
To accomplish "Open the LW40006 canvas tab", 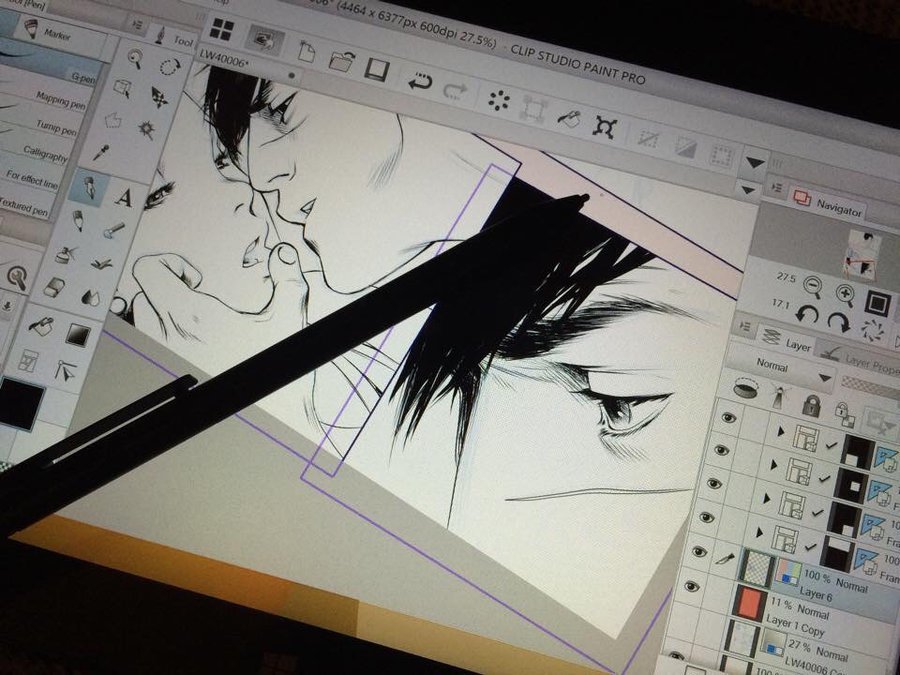I will point(225,53).
